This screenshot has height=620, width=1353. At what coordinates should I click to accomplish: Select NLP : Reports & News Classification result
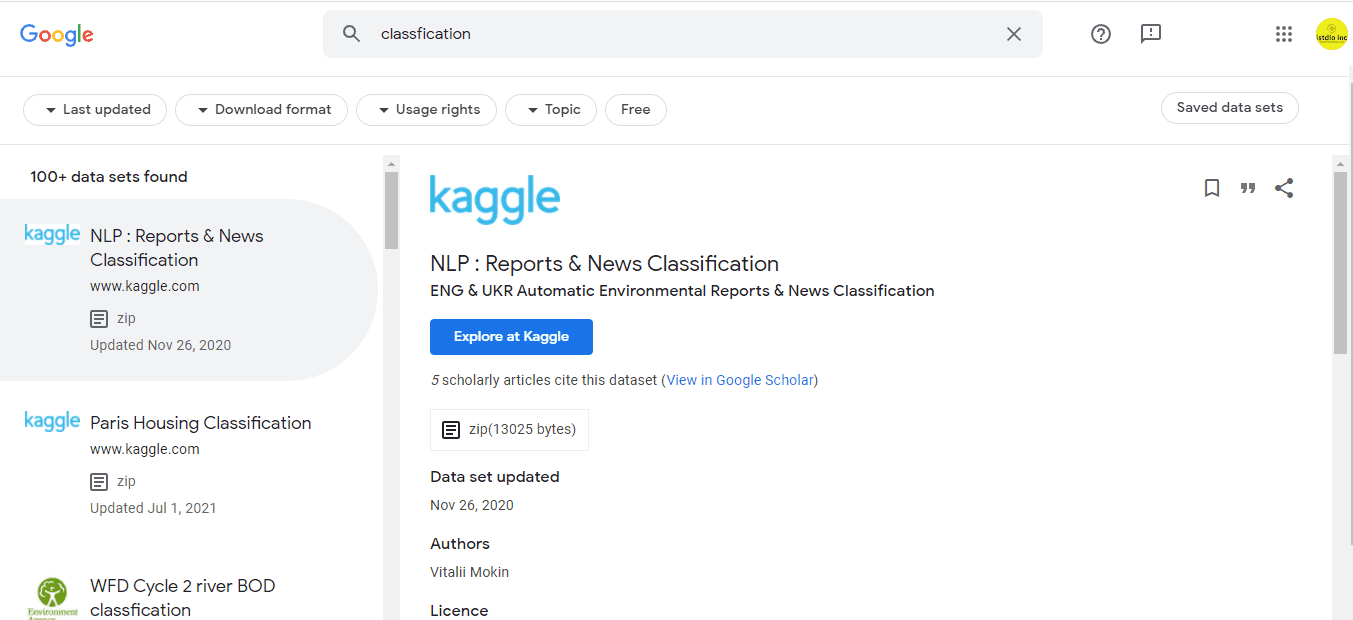[189, 290]
